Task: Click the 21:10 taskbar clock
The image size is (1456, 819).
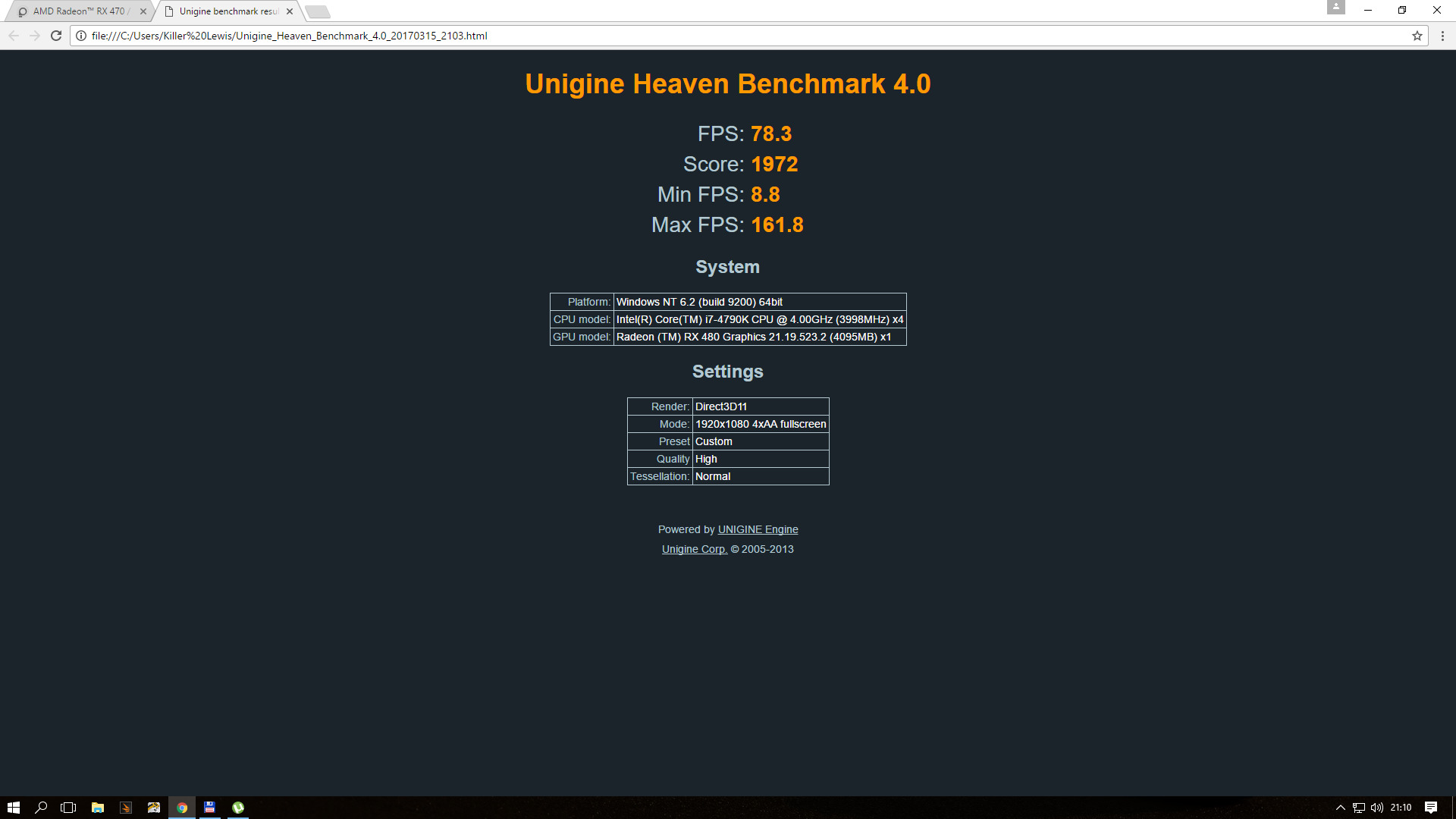Action: click(x=1401, y=808)
